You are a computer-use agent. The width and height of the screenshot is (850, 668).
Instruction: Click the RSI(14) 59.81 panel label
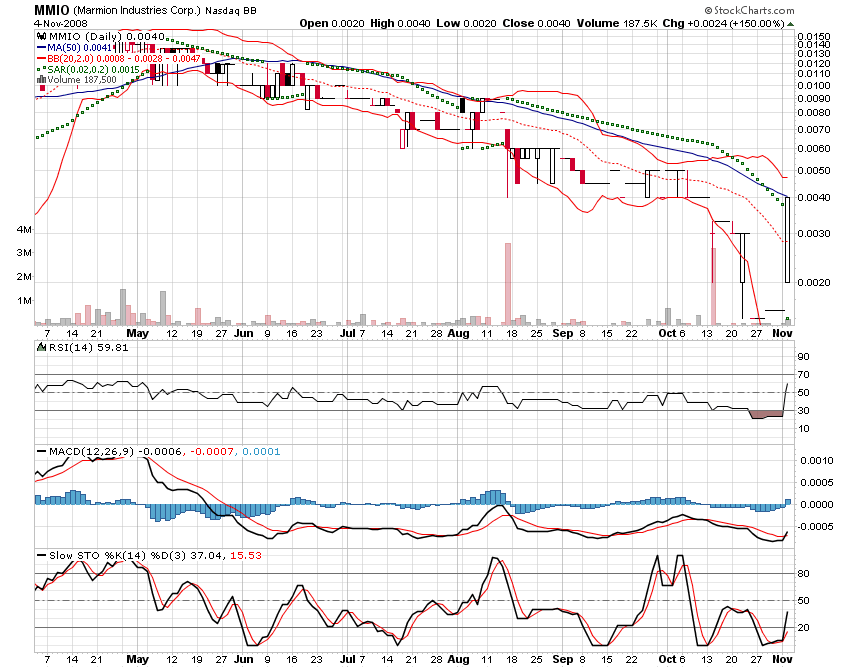(88, 348)
